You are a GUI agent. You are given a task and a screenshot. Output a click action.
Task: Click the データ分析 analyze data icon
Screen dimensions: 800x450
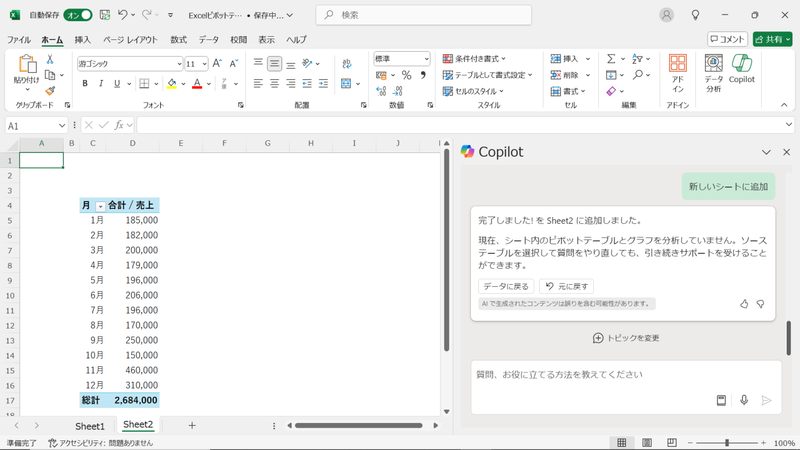pos(713,73)
